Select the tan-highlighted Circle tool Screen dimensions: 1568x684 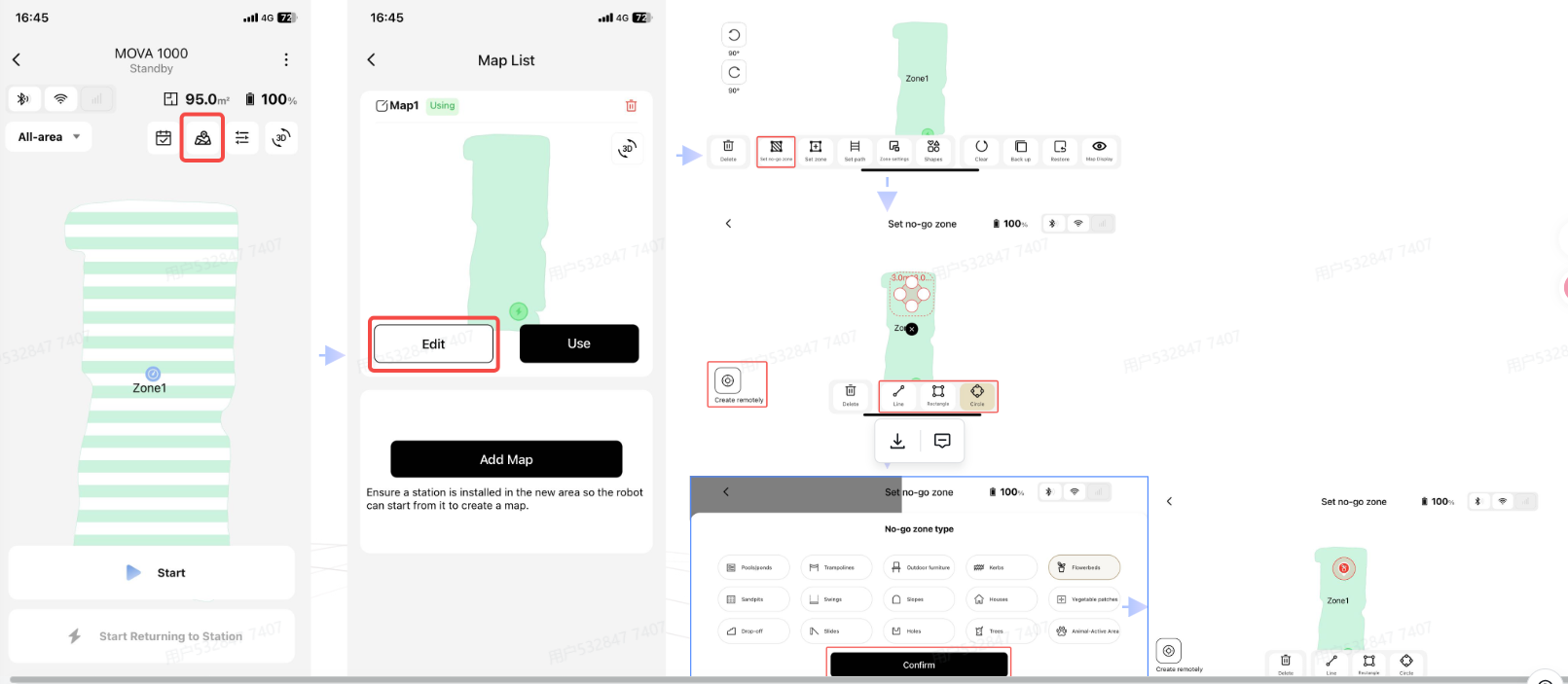[977, 396]
